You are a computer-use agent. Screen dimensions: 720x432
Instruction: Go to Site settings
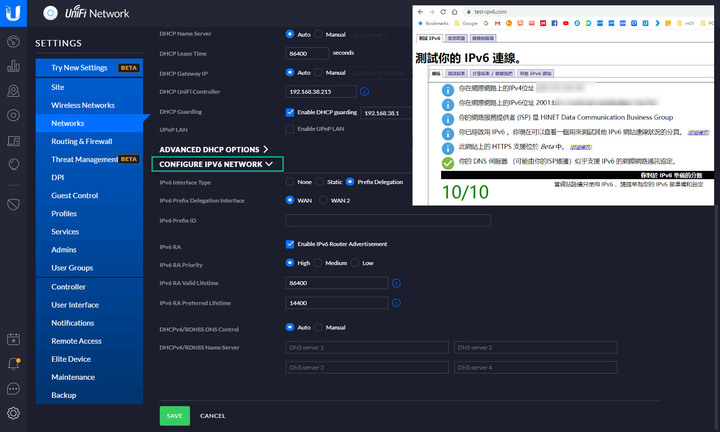[x=90, y=87]
